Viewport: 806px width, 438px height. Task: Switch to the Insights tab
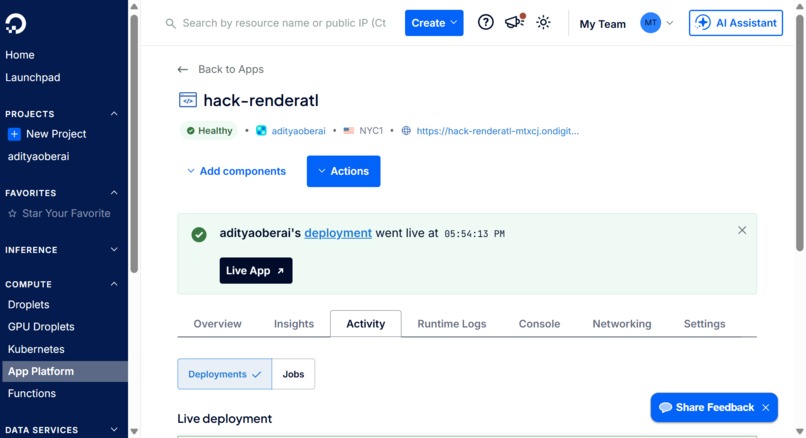pyautogui.click(x=294, y=324)
